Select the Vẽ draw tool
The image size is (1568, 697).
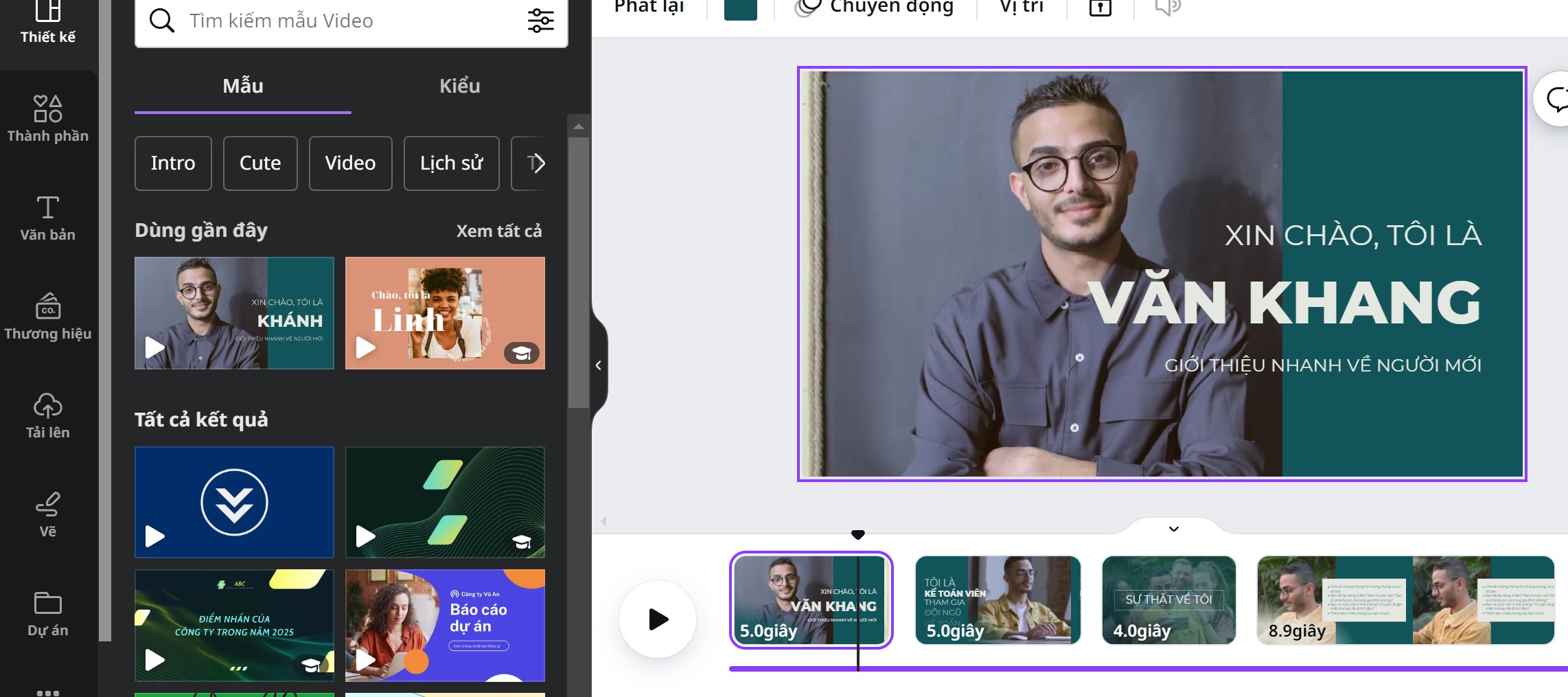click(47, 514)
